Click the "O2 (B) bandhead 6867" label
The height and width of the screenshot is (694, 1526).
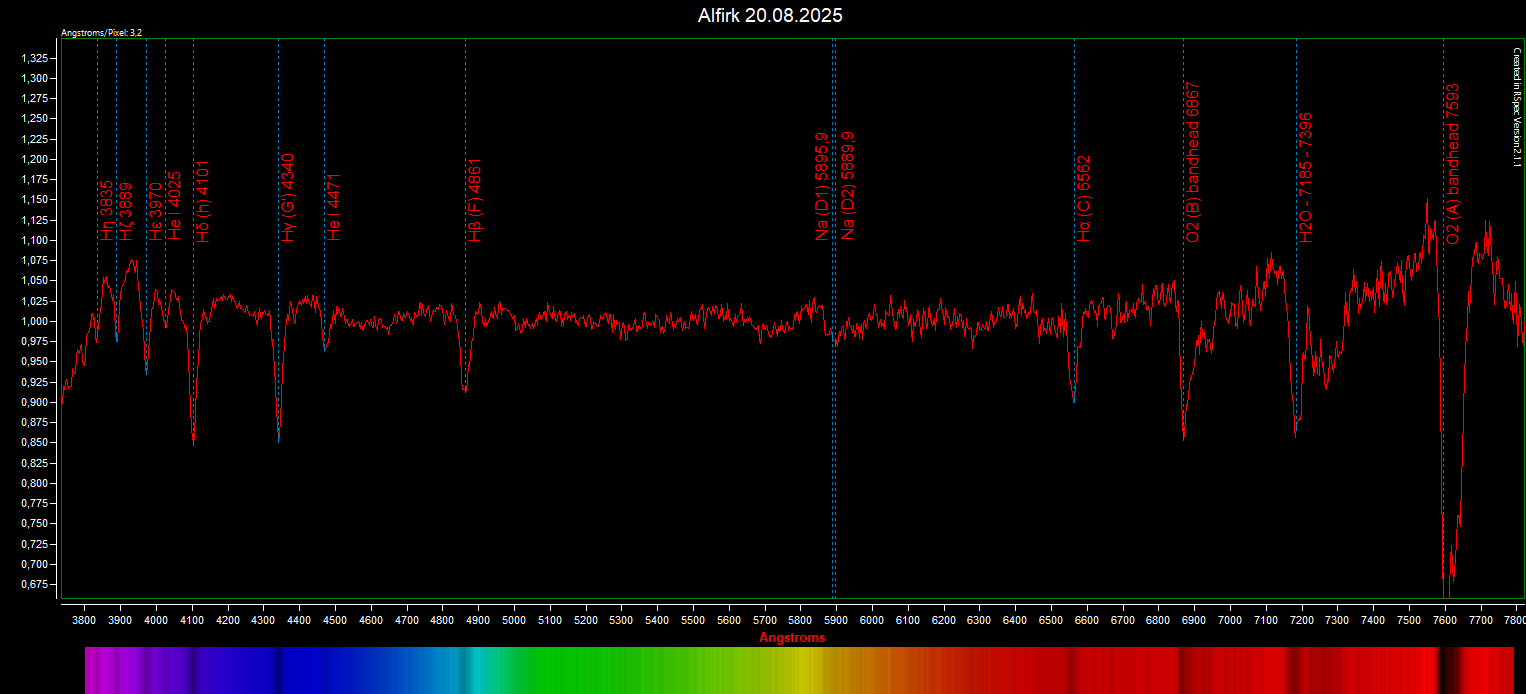(1192, 162)
